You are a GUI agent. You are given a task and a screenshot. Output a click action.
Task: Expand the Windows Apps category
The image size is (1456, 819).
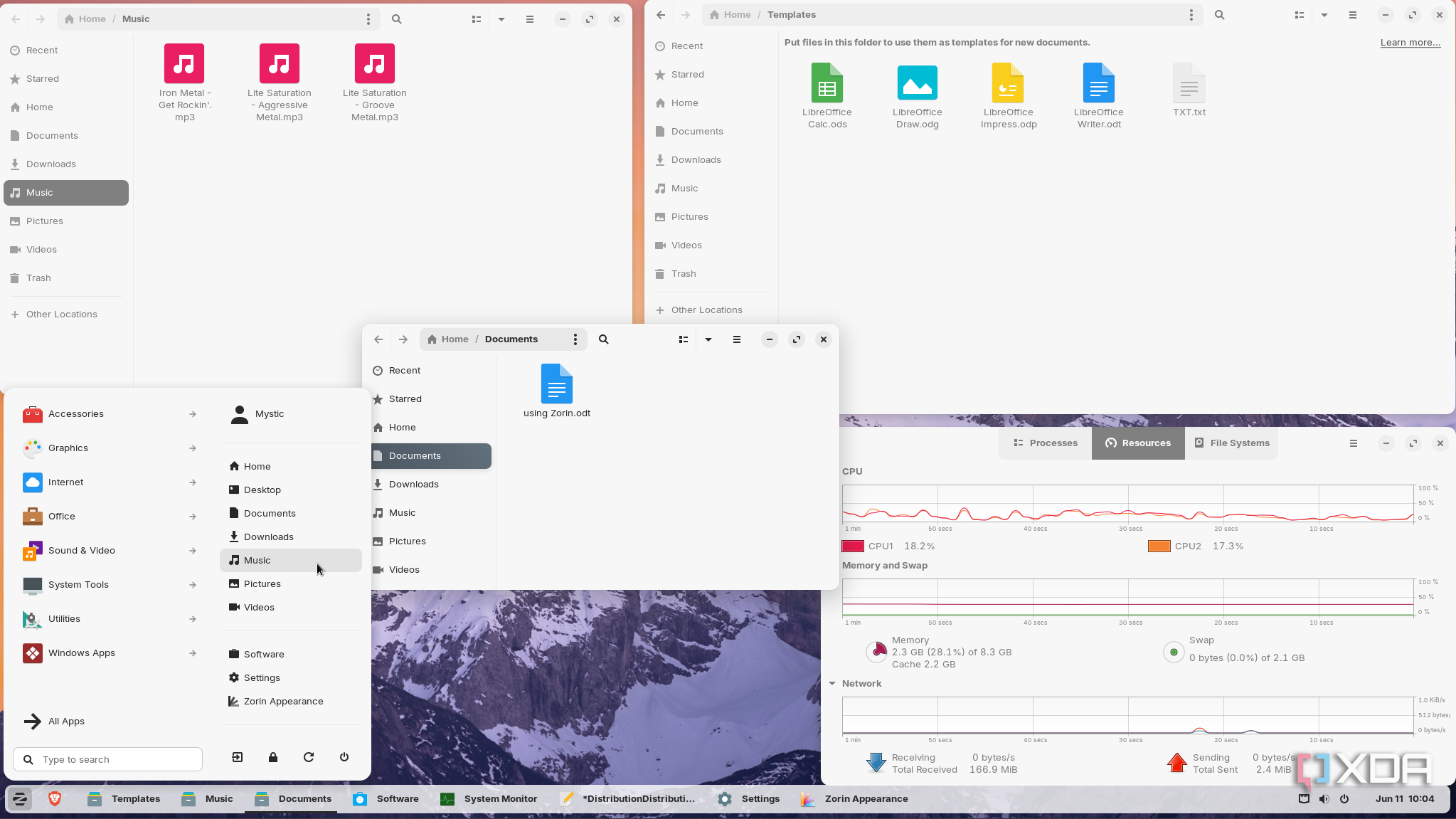point(110,653)
